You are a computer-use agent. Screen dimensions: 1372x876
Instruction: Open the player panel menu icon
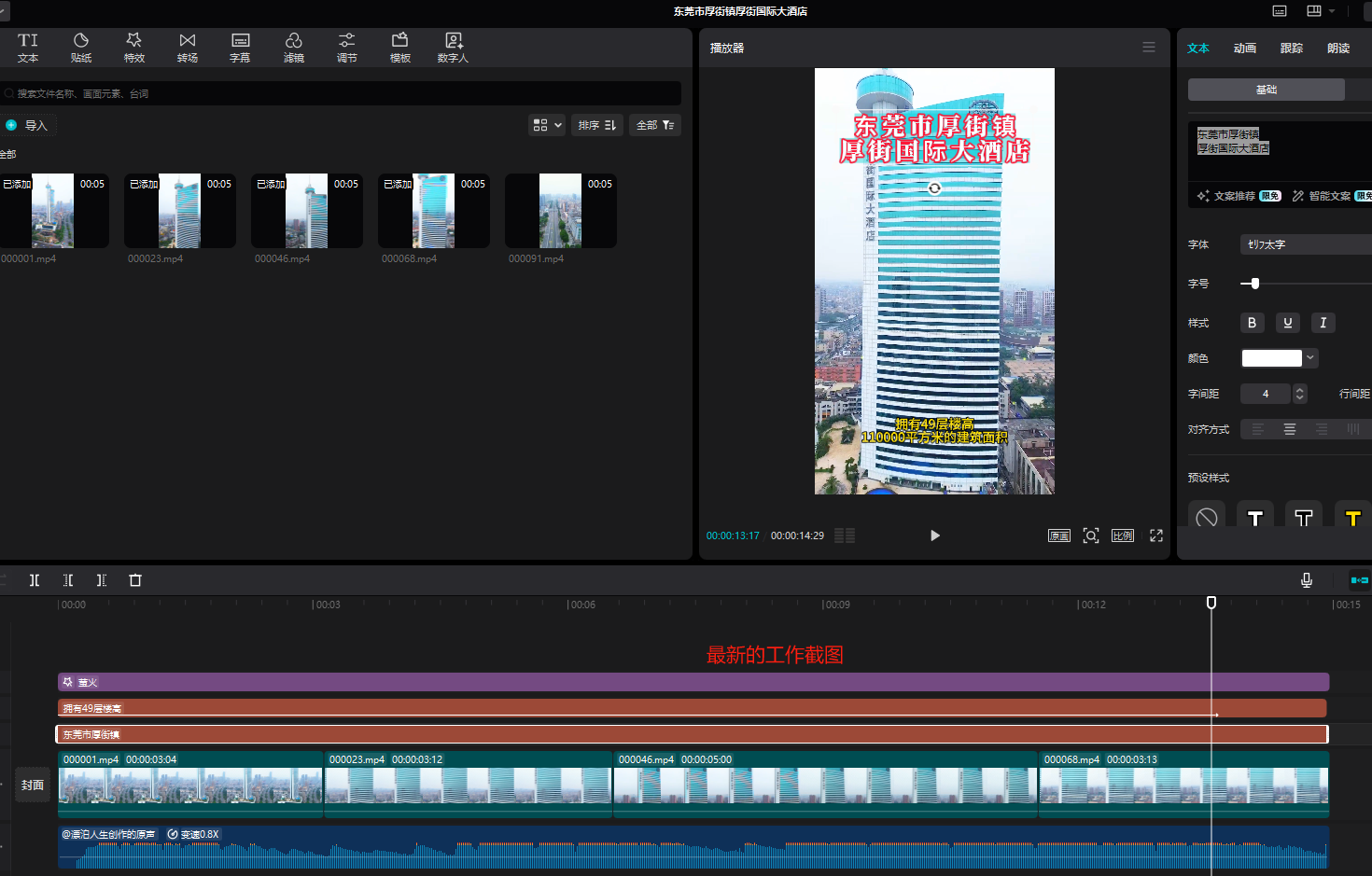[x=1149, y=48]
